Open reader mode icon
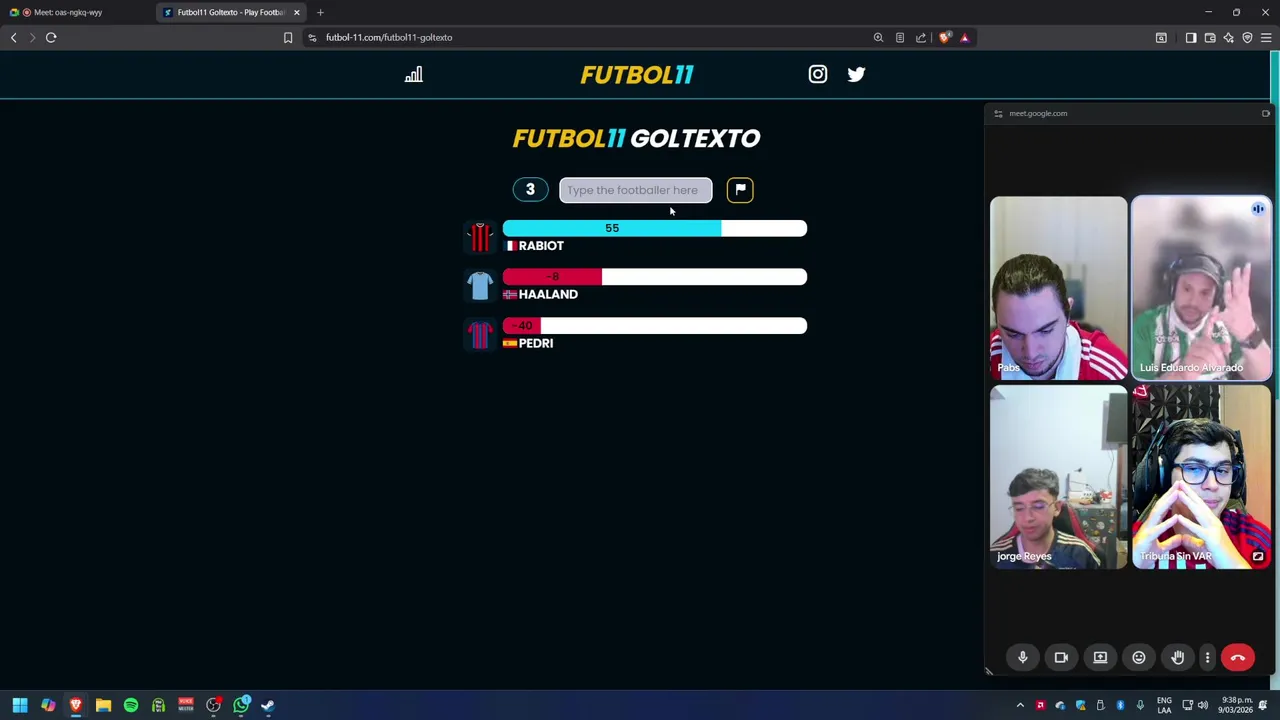 (x=899, y=38)
